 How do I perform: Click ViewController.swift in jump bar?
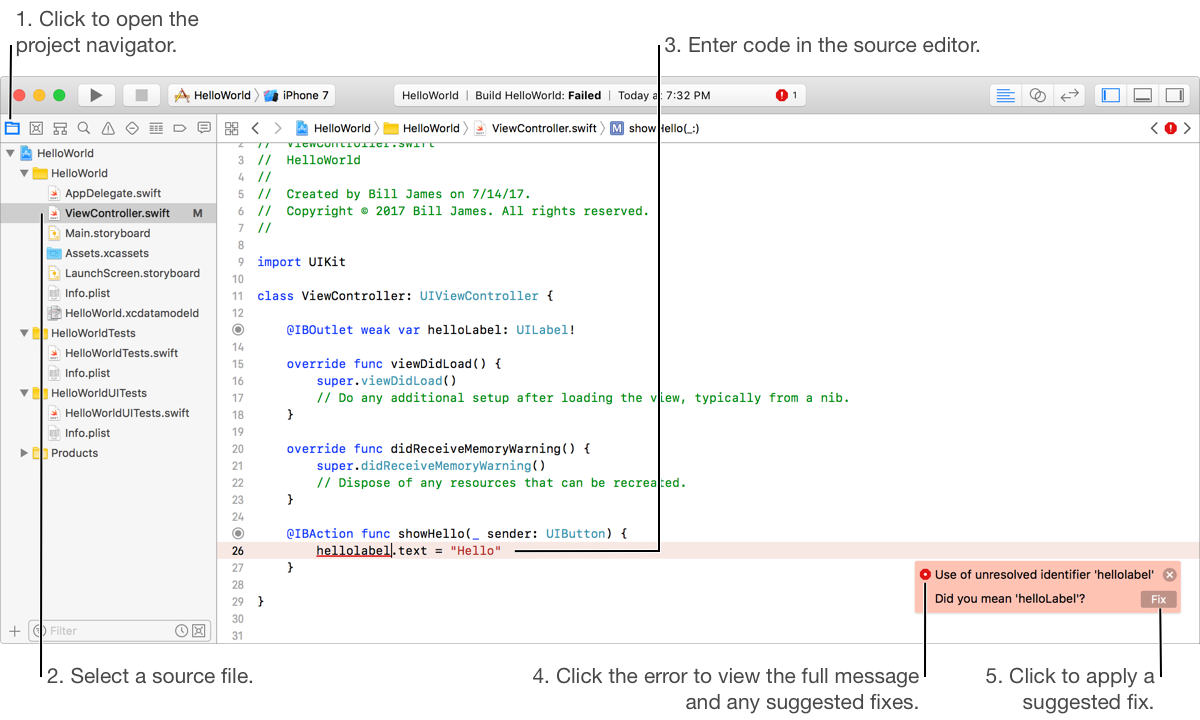[x=535, y=128]
